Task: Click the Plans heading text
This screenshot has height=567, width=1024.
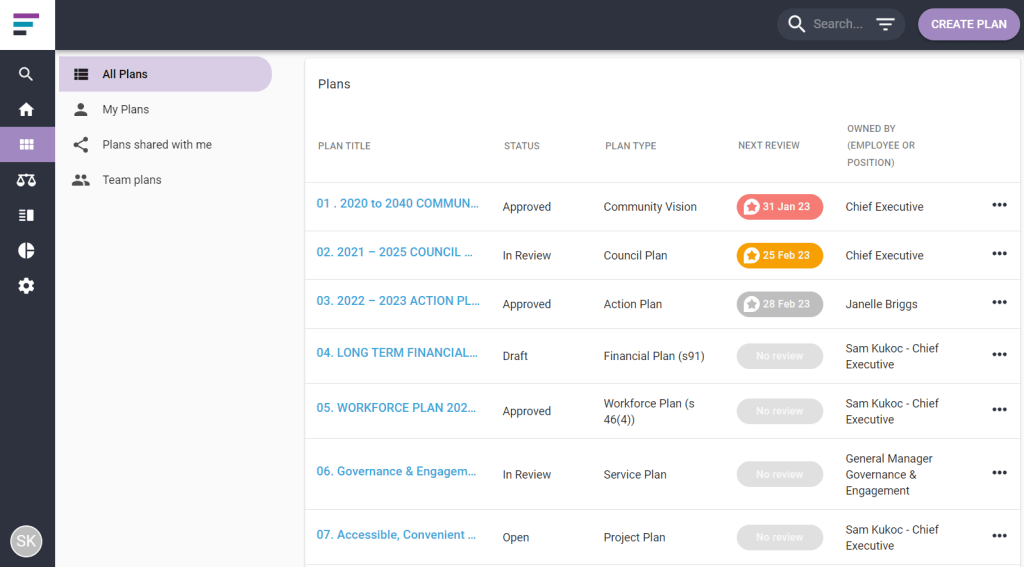Action: [334, 84]
